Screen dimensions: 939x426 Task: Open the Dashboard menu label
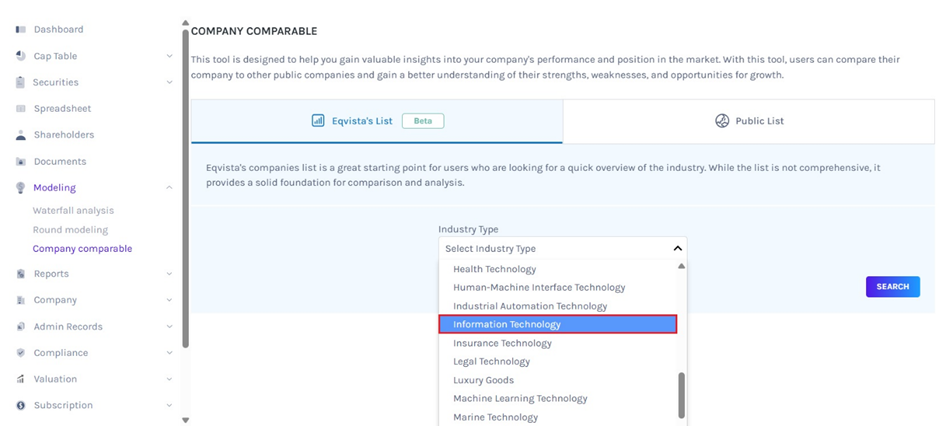click(x=58, y=29)
